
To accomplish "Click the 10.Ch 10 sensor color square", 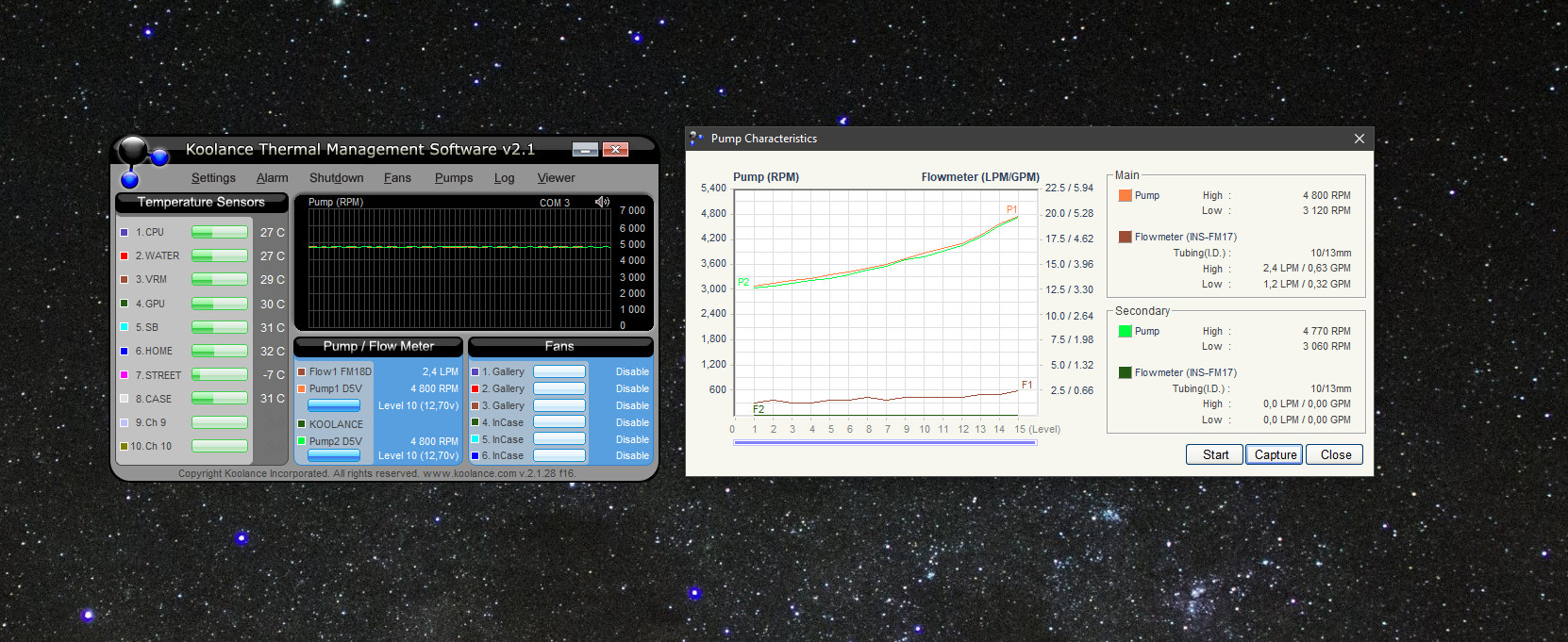I will [x=124, y=446].
